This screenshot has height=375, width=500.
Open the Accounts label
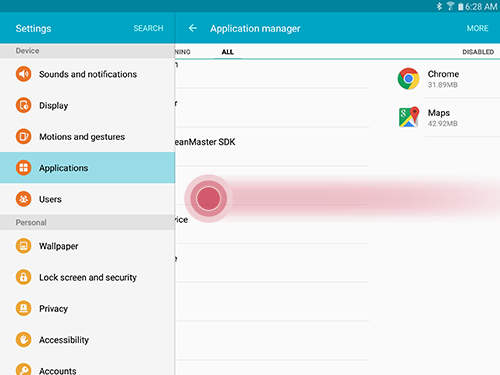point(58,371)
